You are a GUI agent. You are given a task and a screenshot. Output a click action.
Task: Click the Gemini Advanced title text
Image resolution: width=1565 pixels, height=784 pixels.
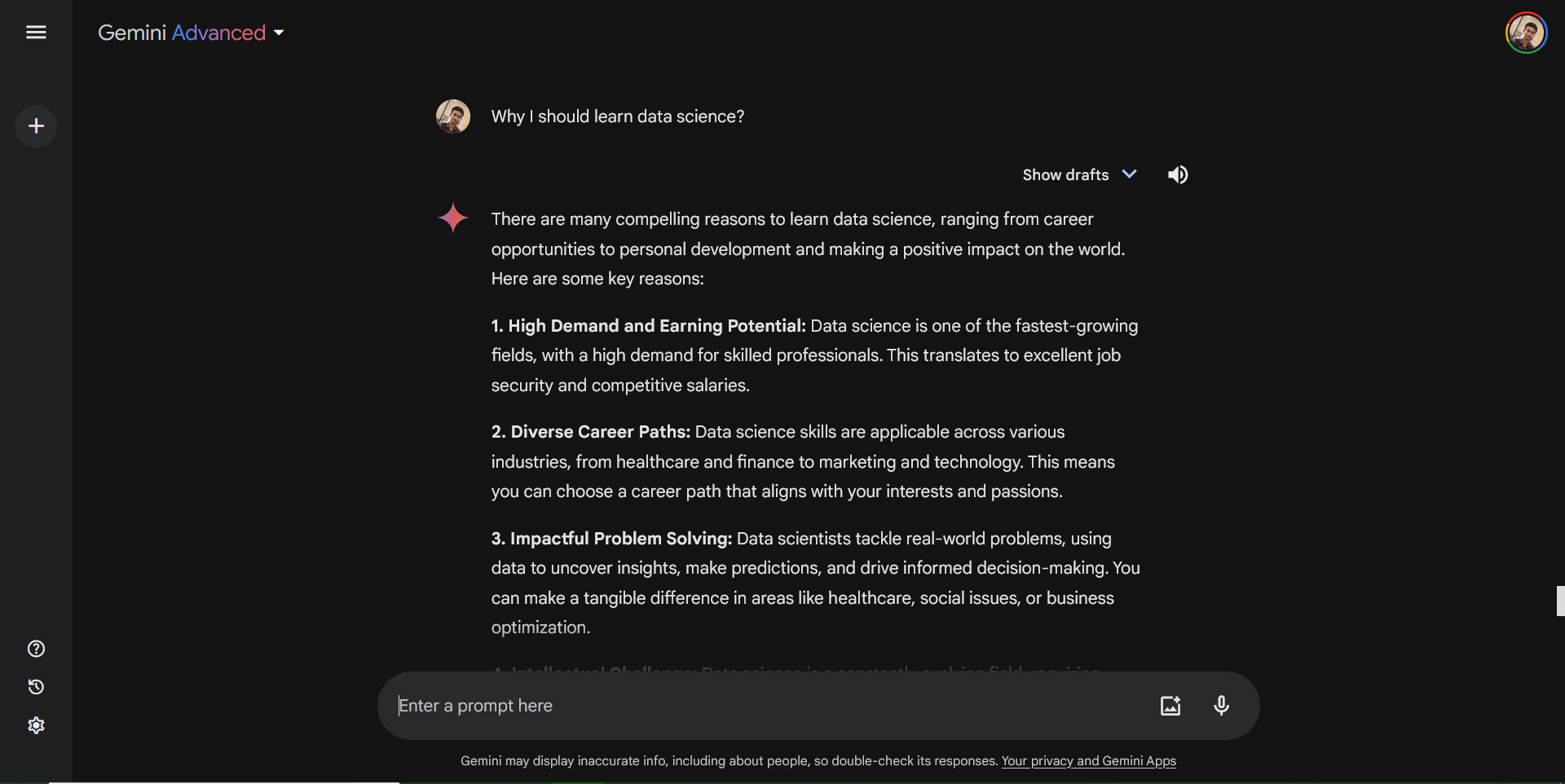182,33
